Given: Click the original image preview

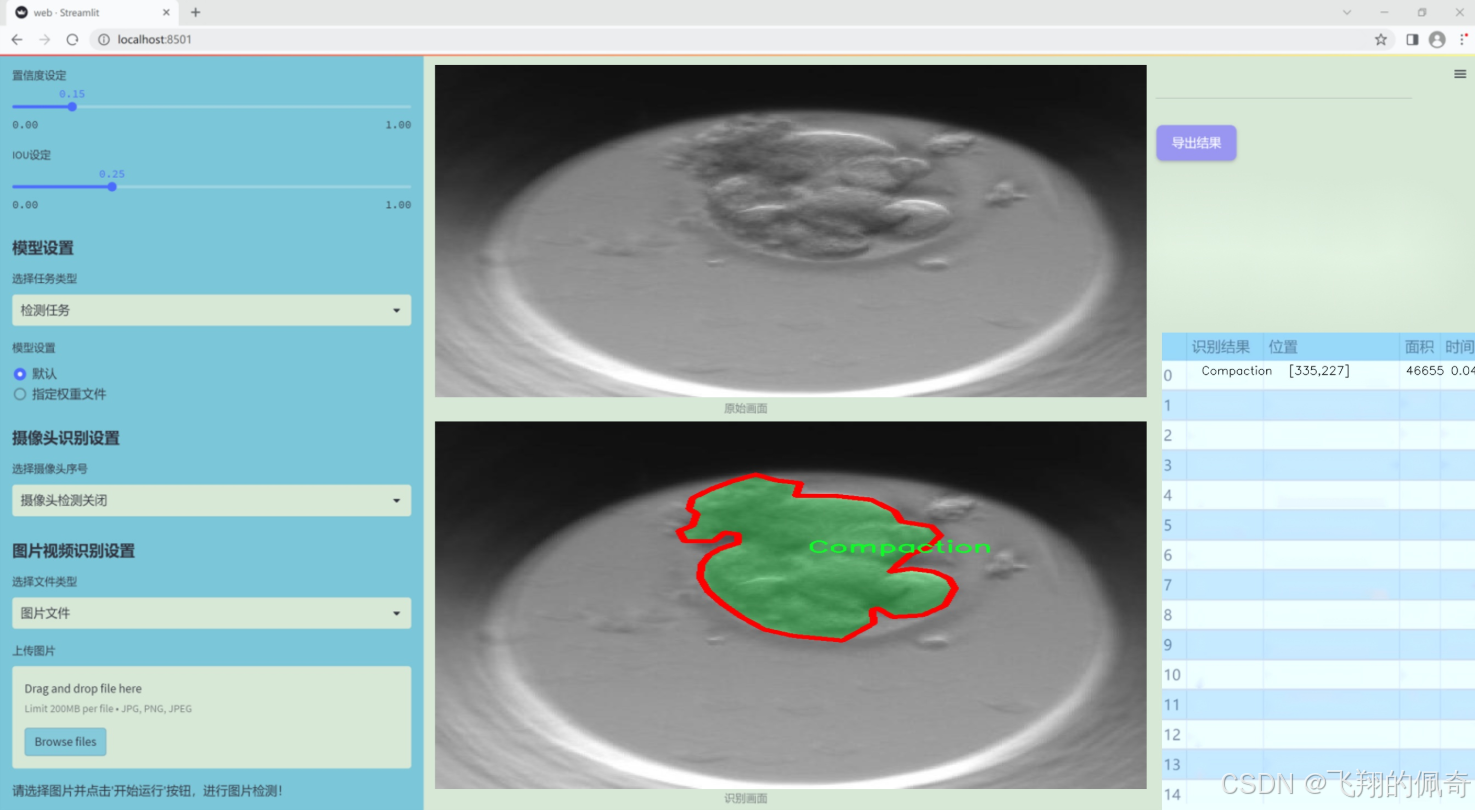Looking at the screenshot, I should coord(790,231).
